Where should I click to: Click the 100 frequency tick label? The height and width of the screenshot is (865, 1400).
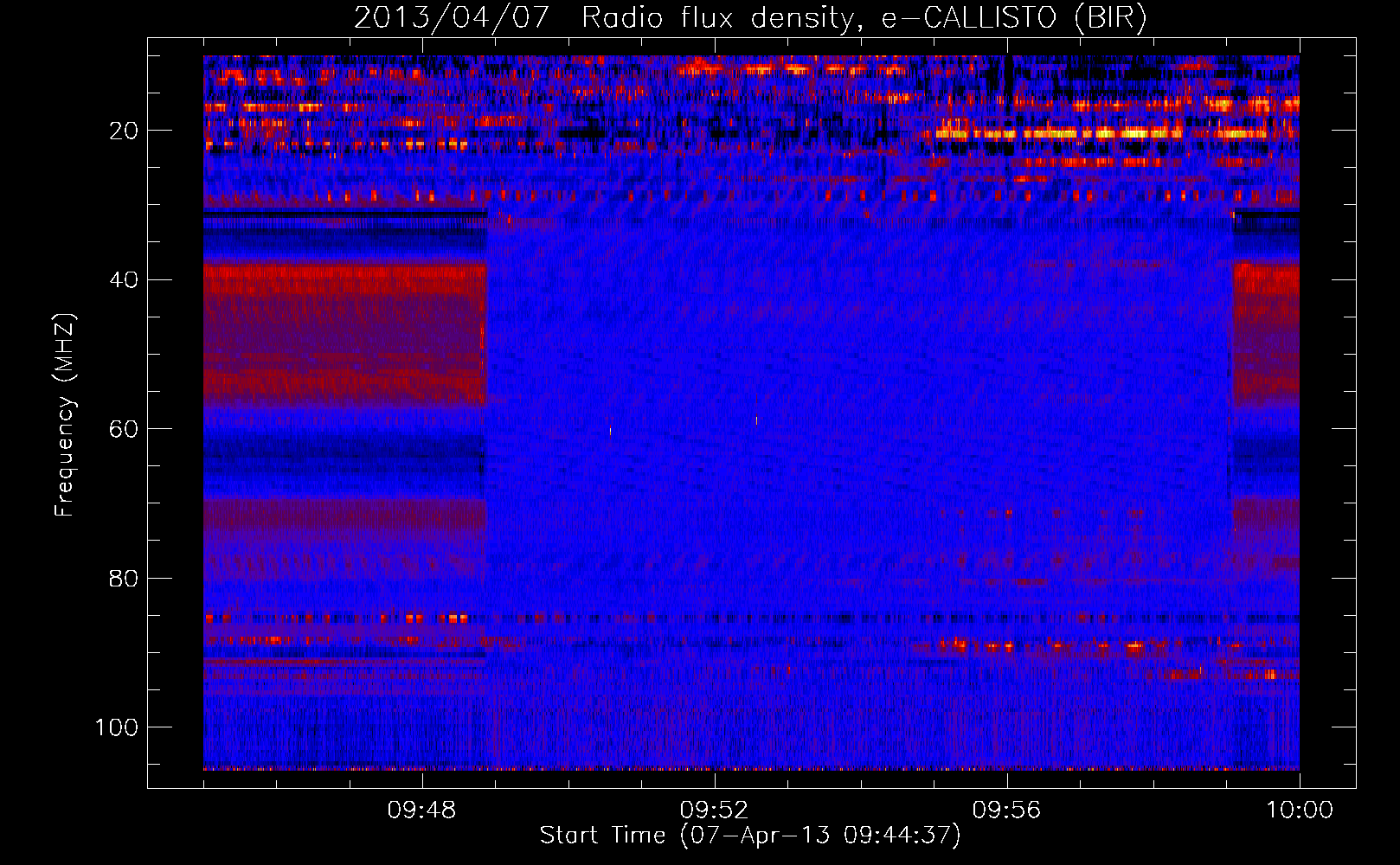click(x=117, y=727)
